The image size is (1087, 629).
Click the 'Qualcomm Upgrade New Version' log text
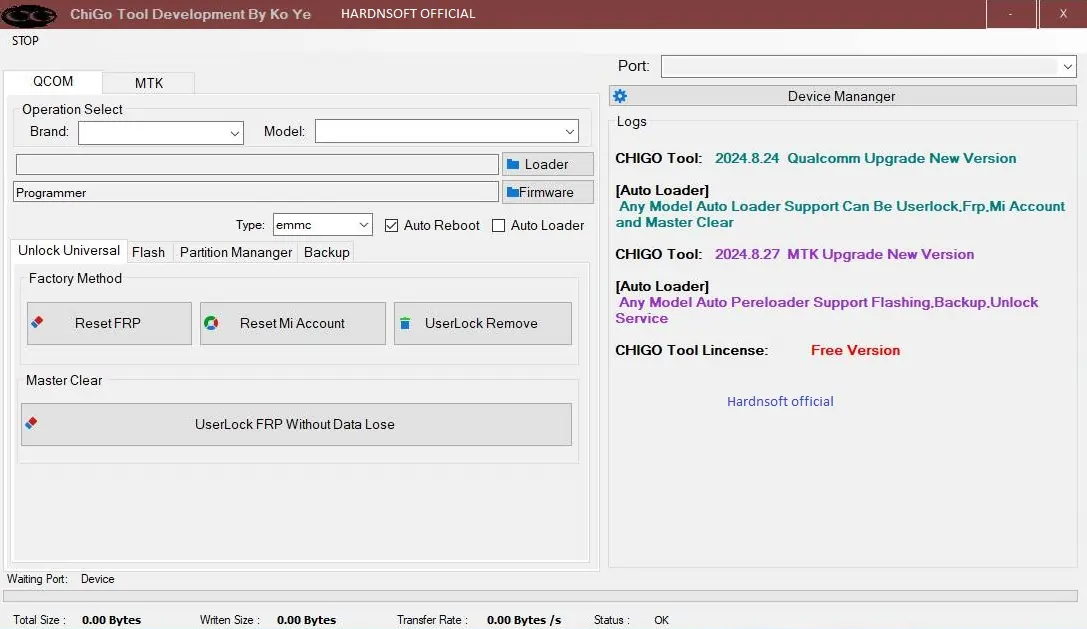[901, 158]
